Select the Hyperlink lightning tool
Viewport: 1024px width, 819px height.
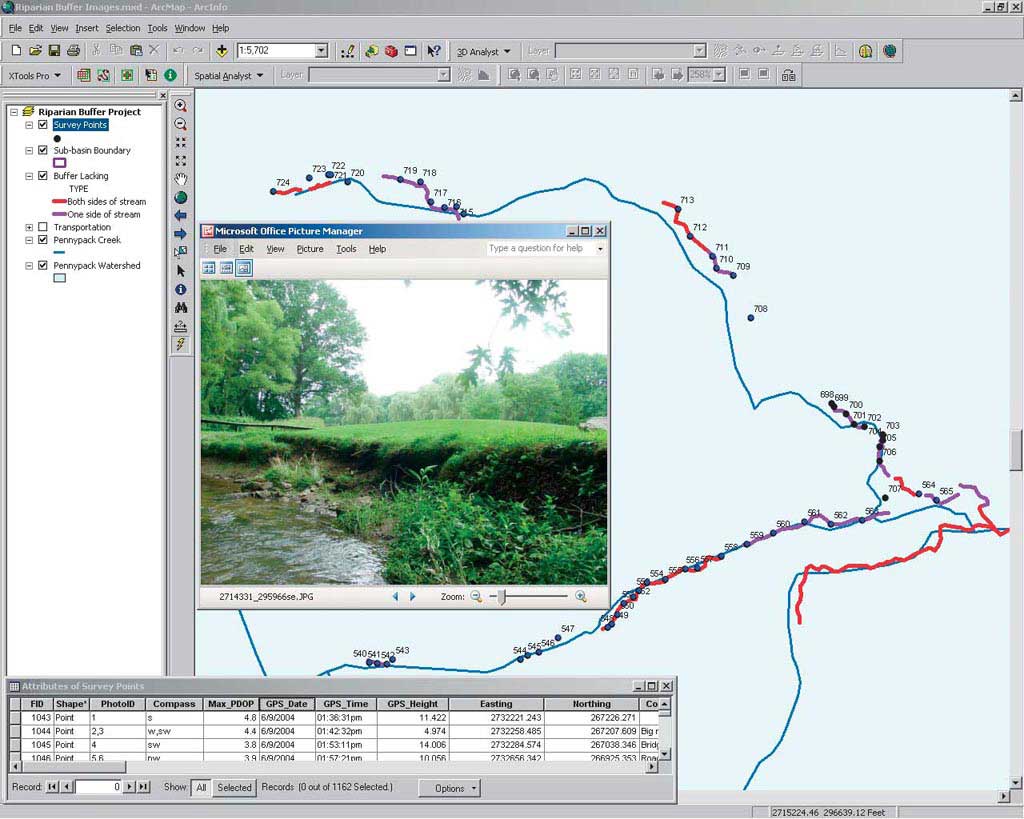[181, 344]
